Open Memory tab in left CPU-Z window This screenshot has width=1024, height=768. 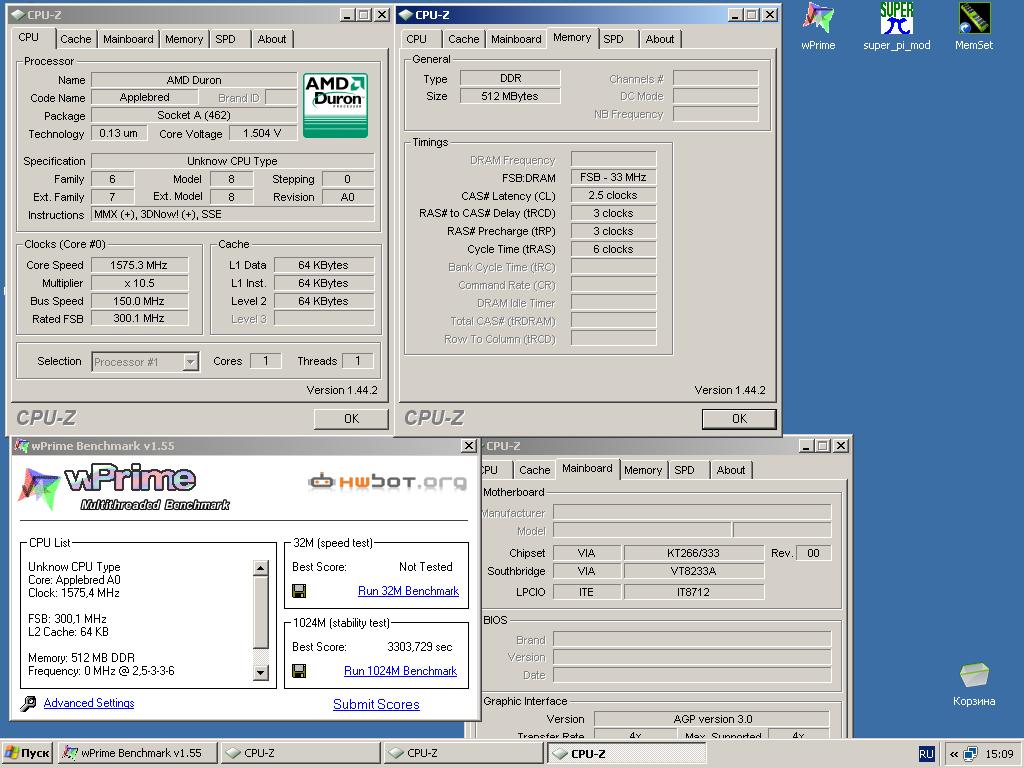[184, 39]
